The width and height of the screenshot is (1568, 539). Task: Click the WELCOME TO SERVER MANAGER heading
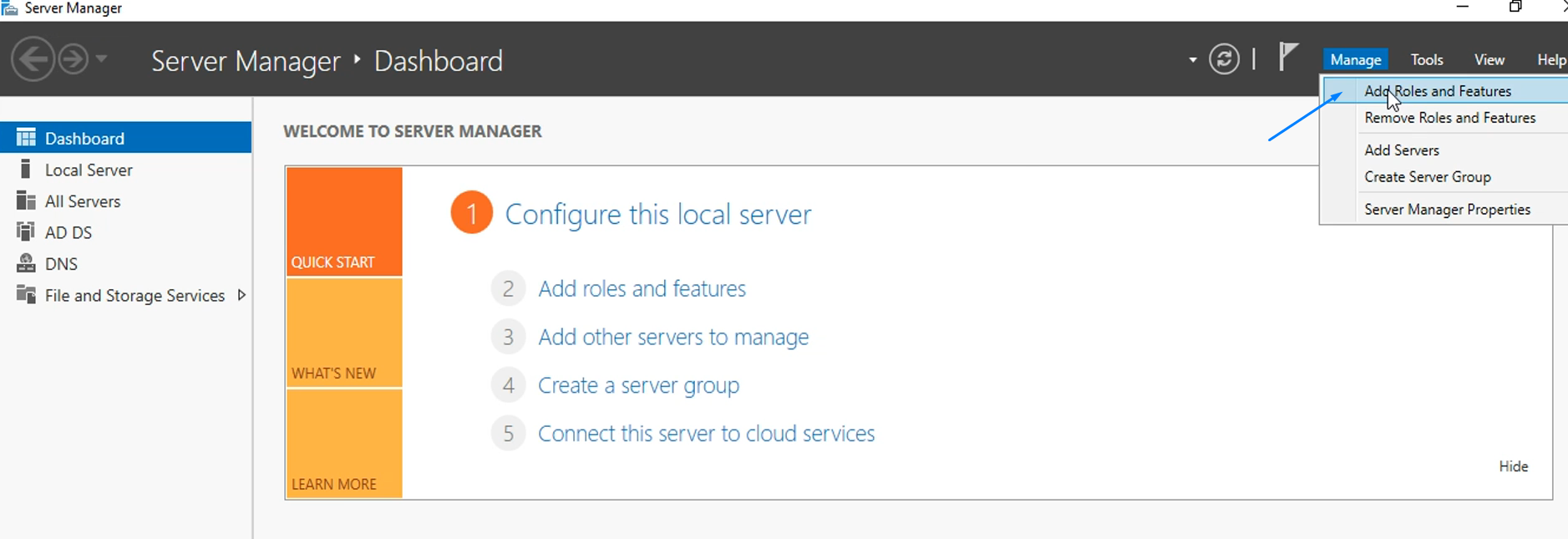point(413,131)
